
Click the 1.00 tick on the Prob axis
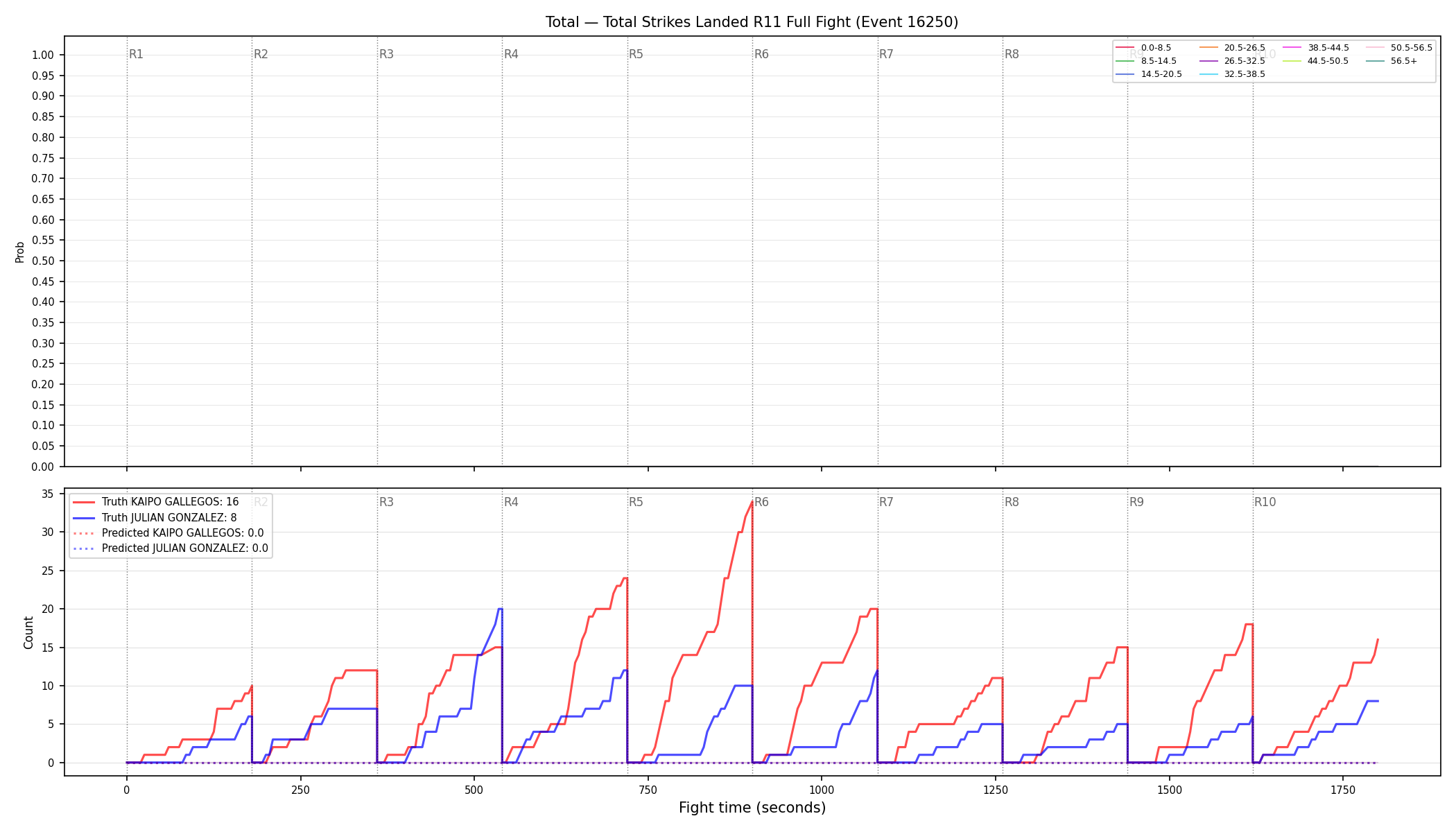pyautogui.click(x=43, y=55)
